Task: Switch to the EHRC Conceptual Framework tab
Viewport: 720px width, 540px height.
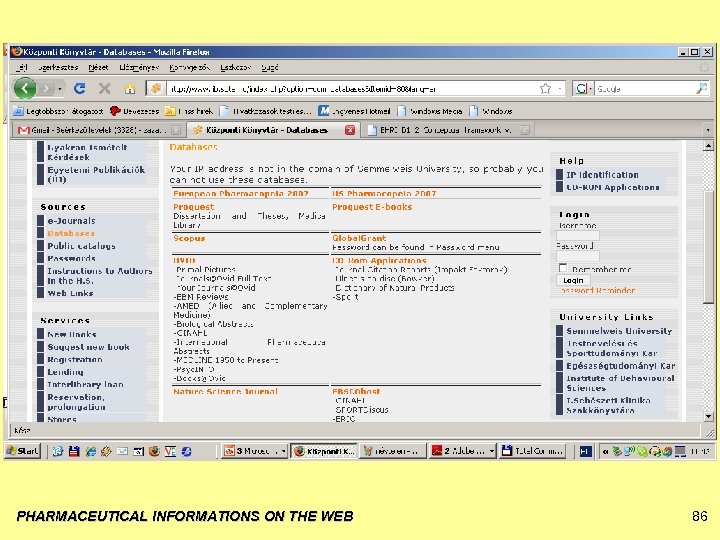Action: [x=448, y=130]
